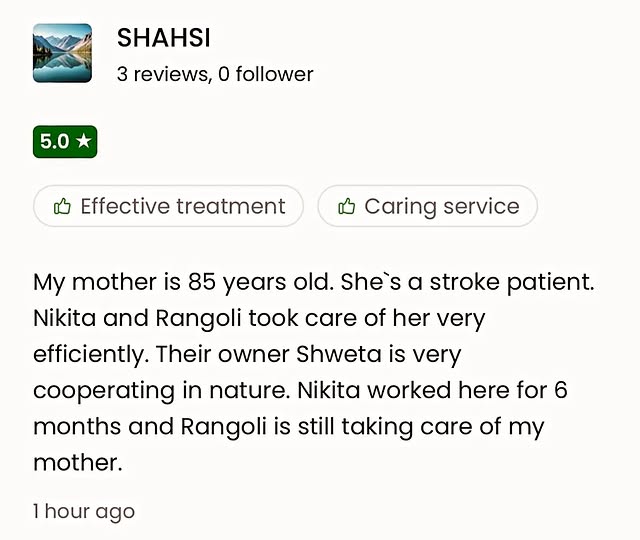This screenshot has width=640, height=540.
Task: Select the Effective treatment tag
Action: point(168,206)
